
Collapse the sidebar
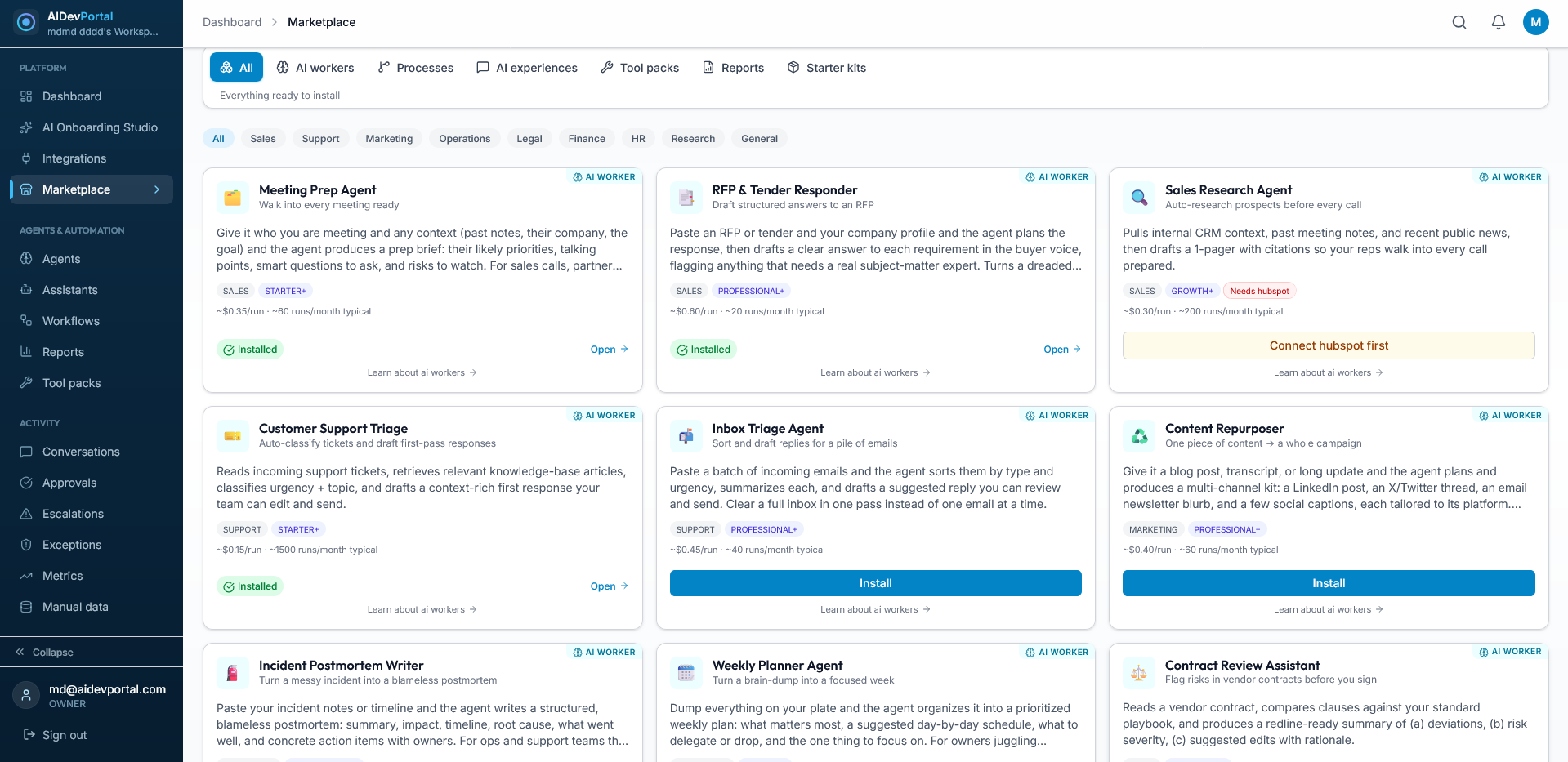click(x=45, y=653)
